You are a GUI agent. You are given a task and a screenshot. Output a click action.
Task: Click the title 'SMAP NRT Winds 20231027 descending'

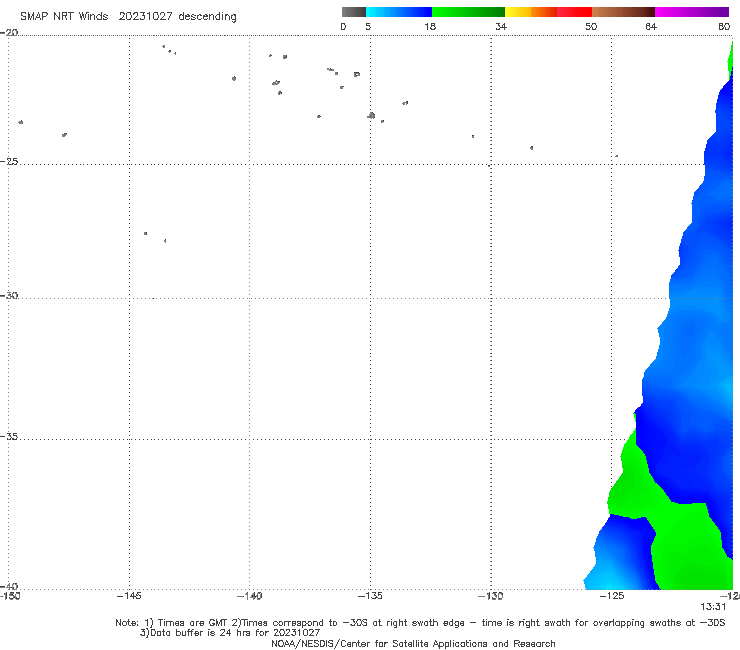(x=128, y=17)
